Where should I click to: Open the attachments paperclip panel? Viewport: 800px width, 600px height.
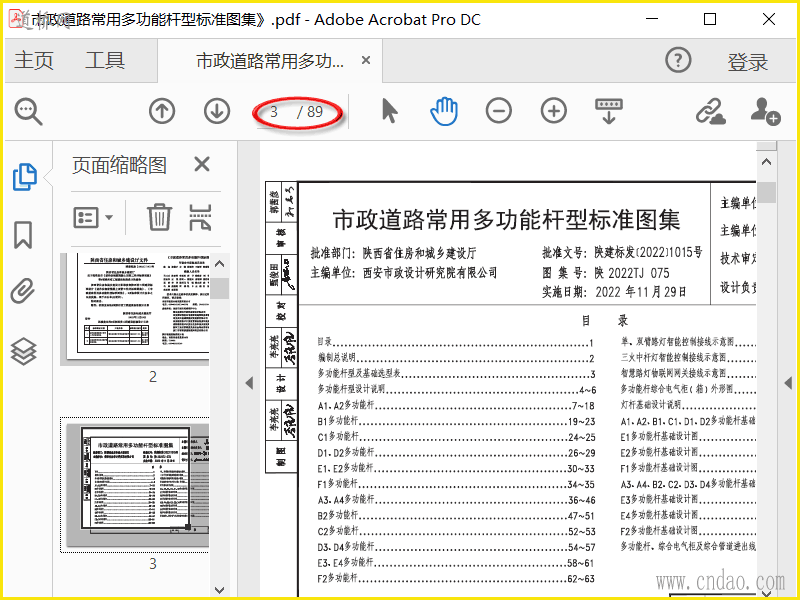pyautogui.click(x=23, y=291)
